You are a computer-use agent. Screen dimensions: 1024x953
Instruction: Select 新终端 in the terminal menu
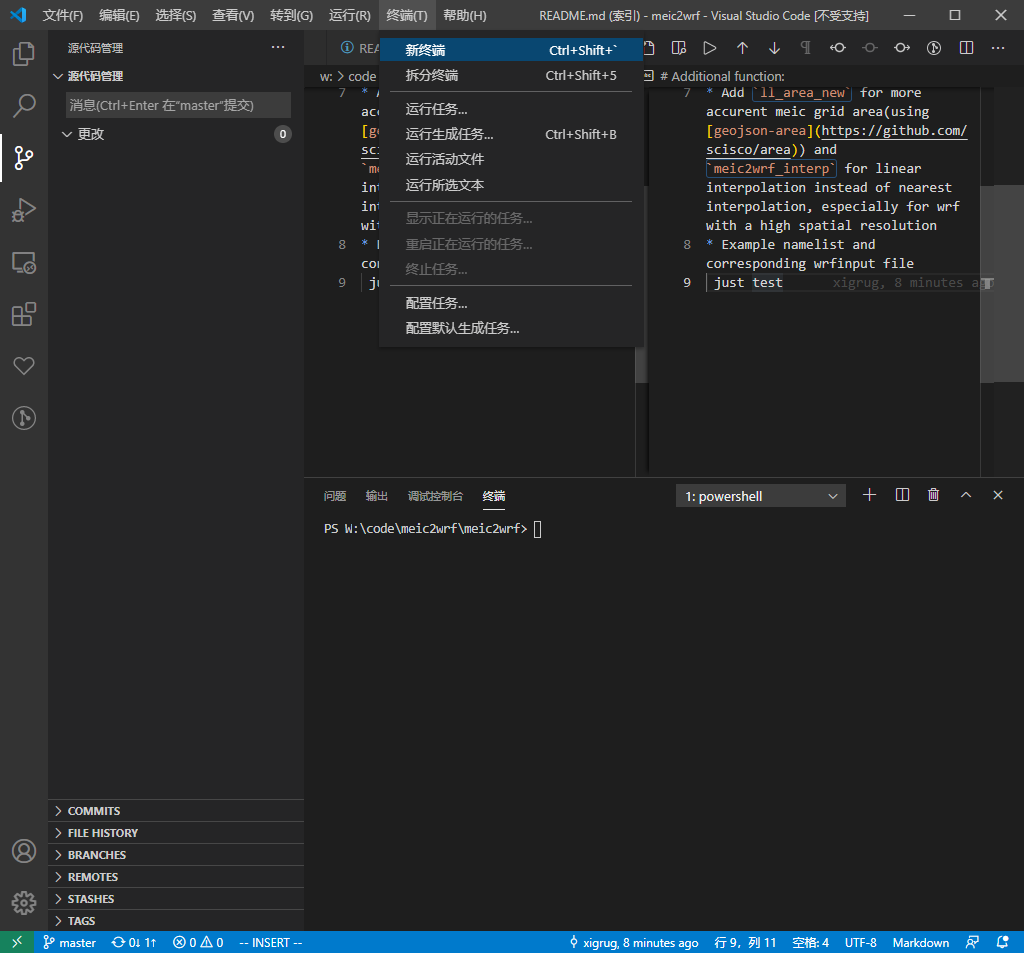[x=511, y=50]
